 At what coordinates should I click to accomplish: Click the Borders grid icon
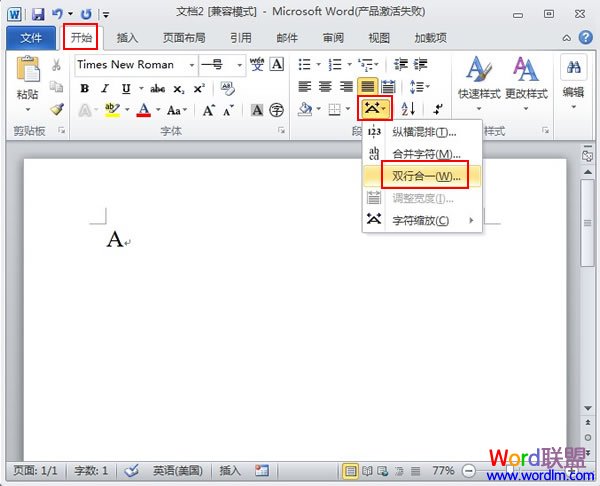tap(334, 110)
